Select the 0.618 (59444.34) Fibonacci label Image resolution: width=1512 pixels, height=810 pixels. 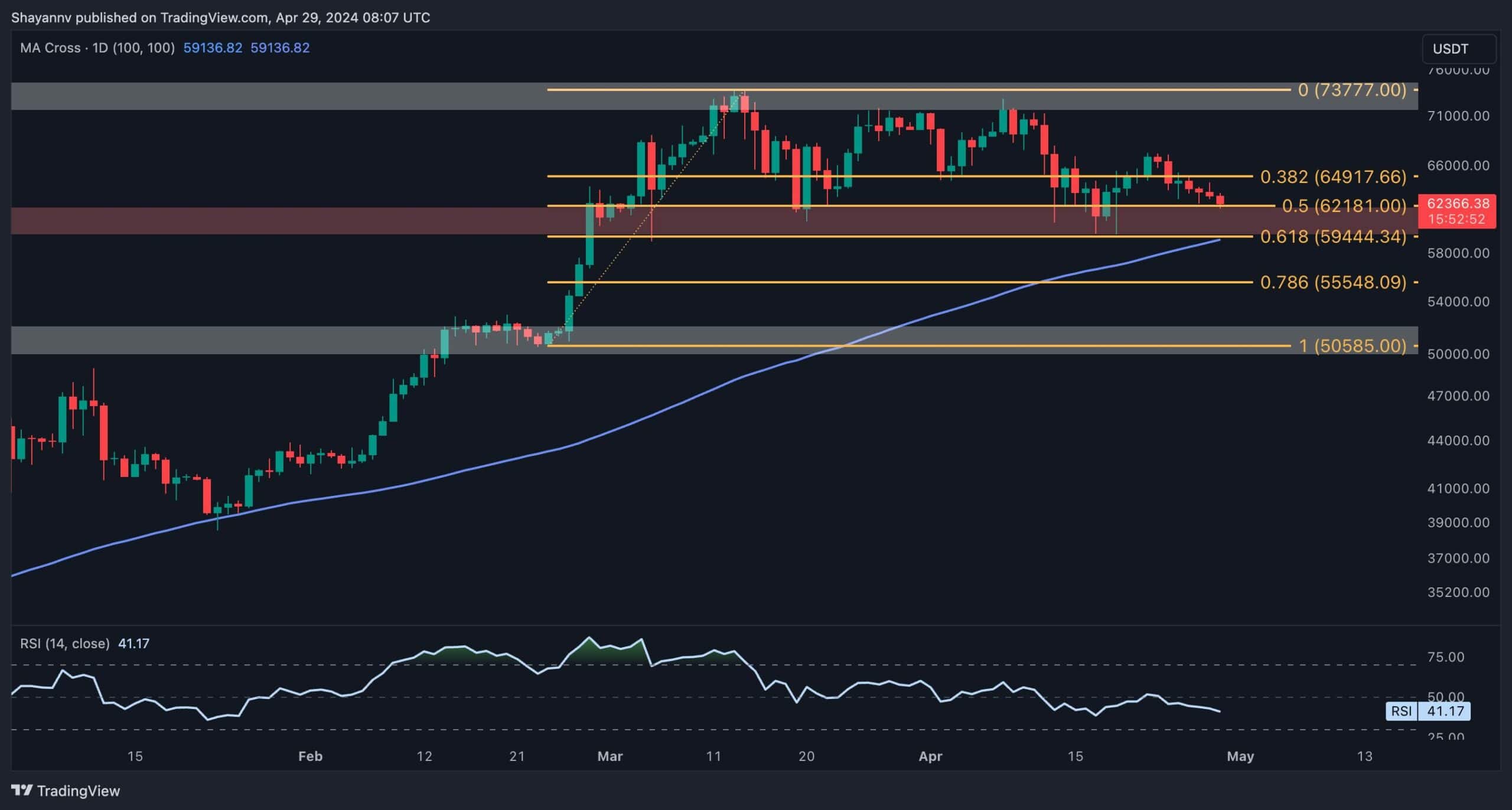[1332, 237]
